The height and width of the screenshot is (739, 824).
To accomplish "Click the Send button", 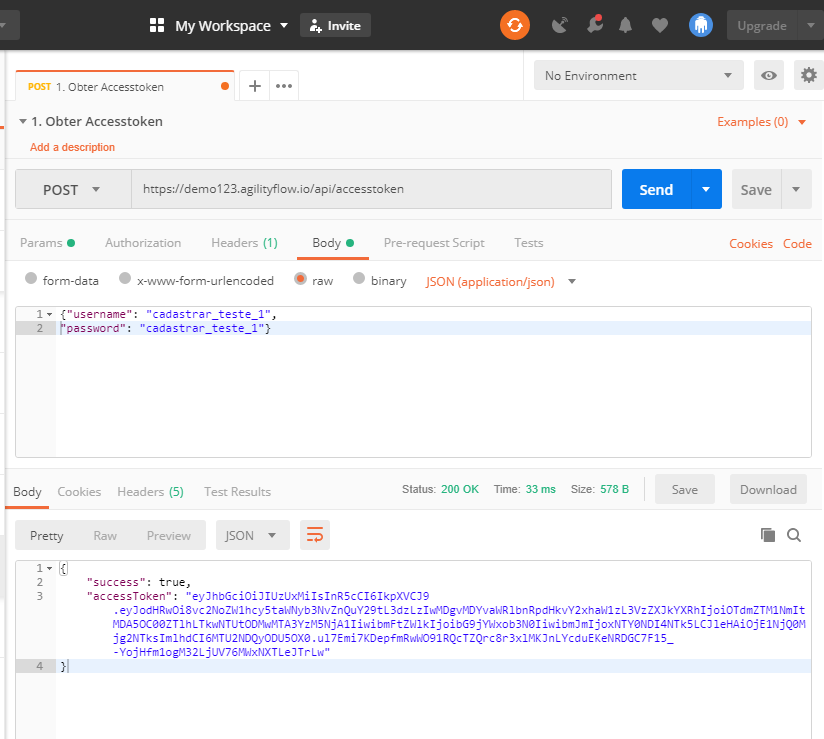I will 656,189.
